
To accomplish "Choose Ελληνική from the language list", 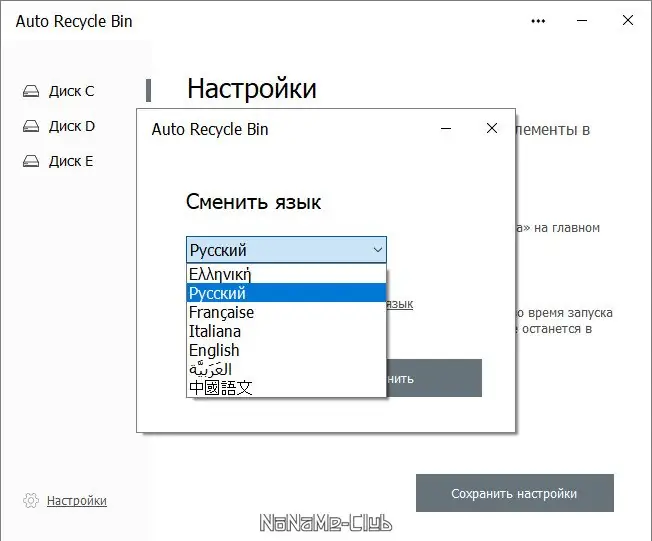I will tap(286, 274).
